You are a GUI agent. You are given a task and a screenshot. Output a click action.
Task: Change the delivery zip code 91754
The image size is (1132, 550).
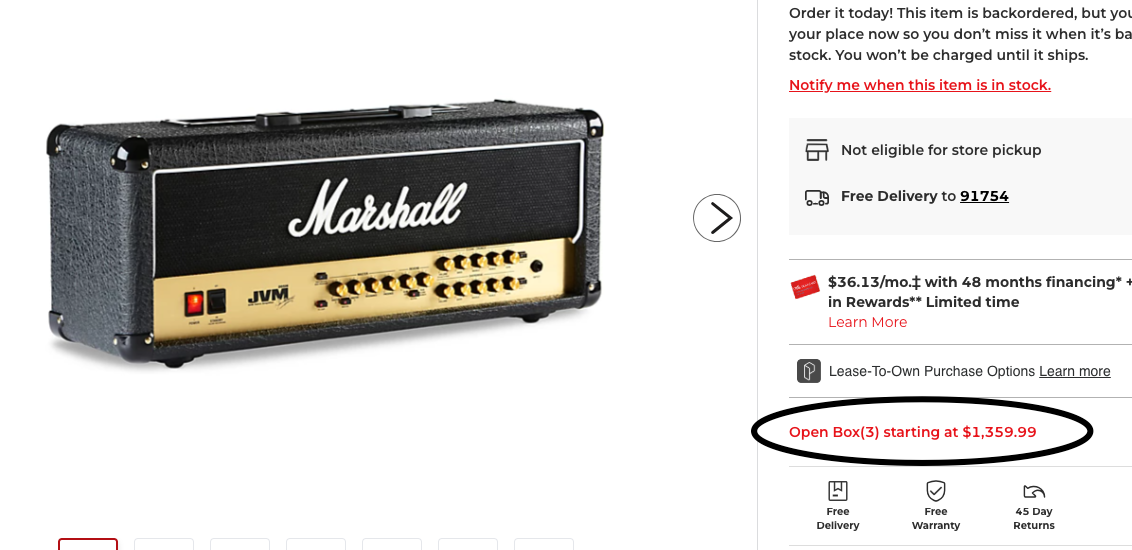(984, 196)
